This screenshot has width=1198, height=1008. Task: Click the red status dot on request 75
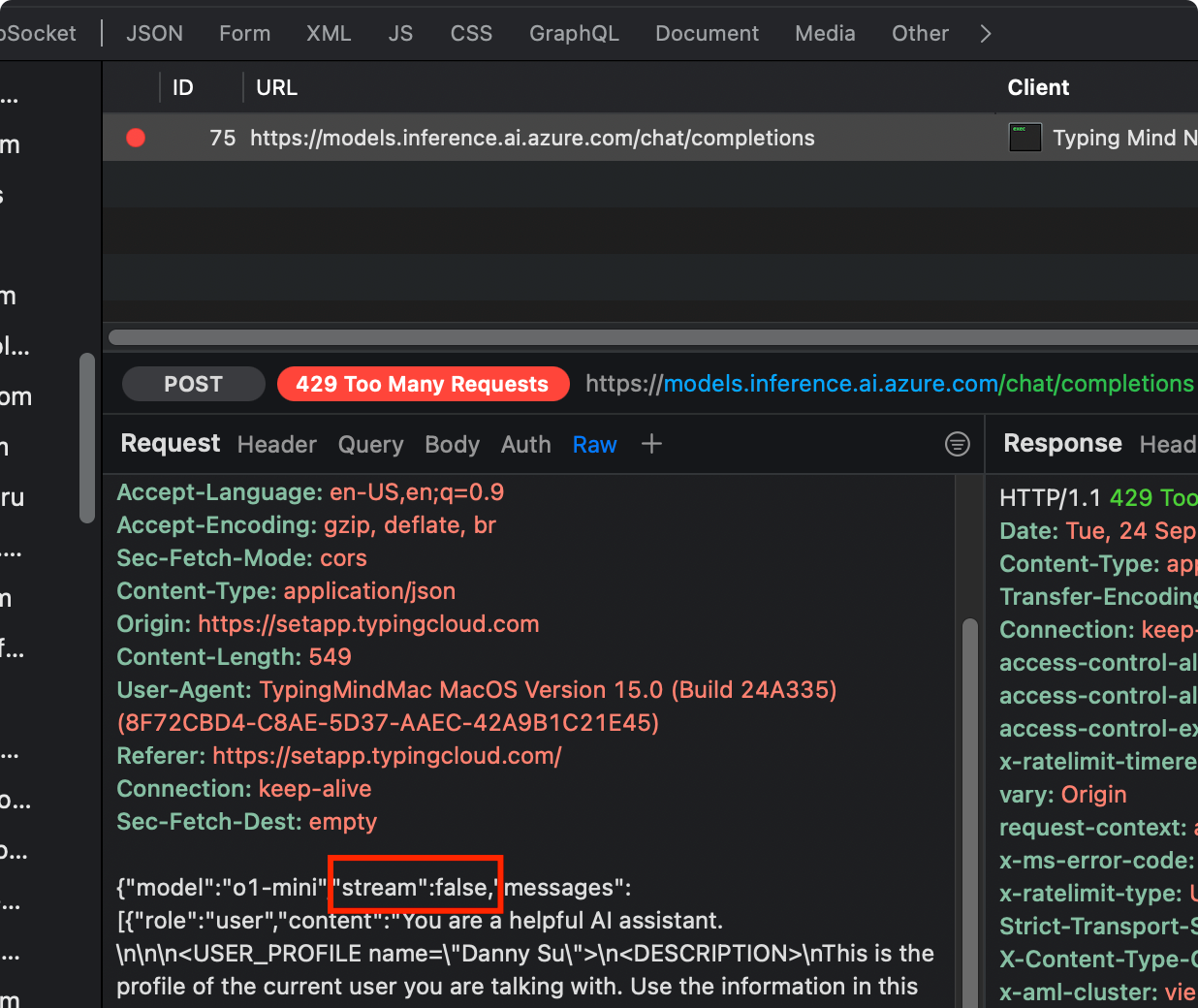pyautogui.click(x=136, y=138)
